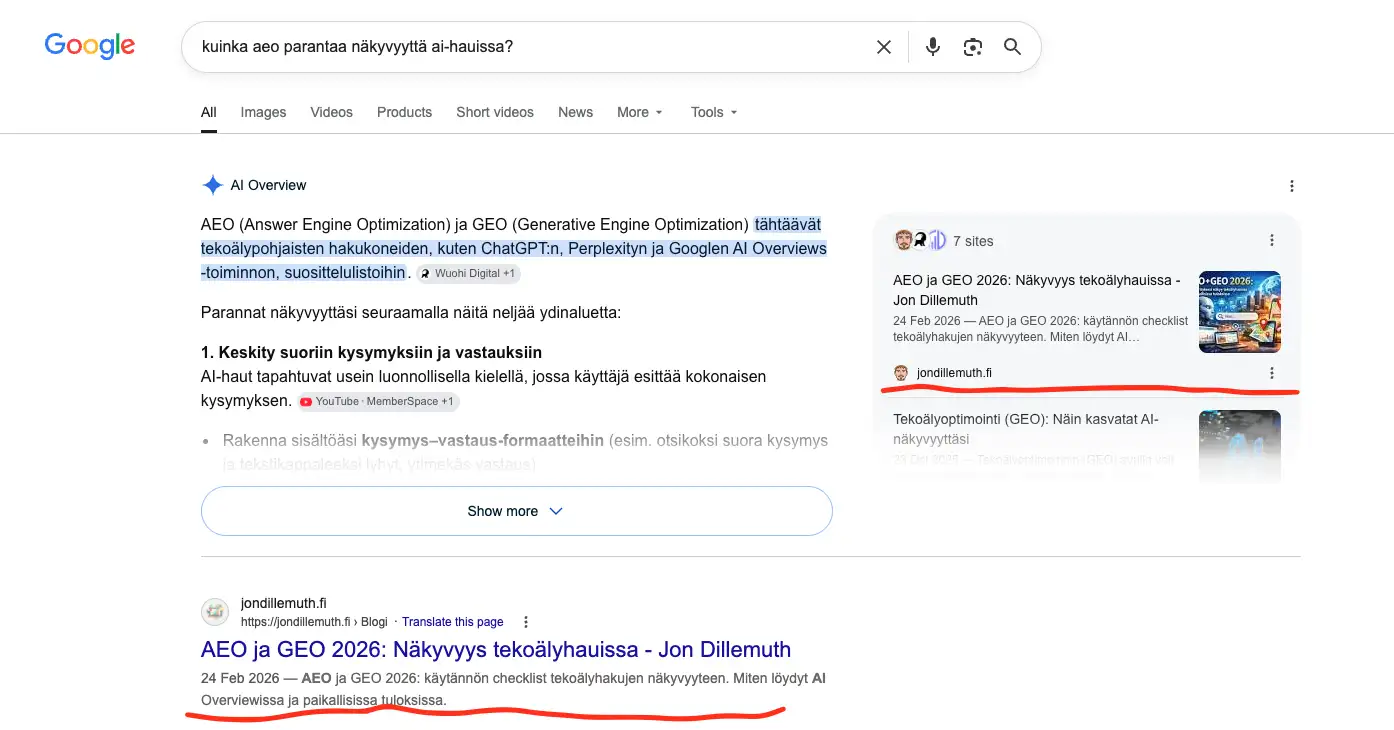Open the 7 sites panel options menu
Viewport: 1394px width, 730px height.
click(1272, 240)
